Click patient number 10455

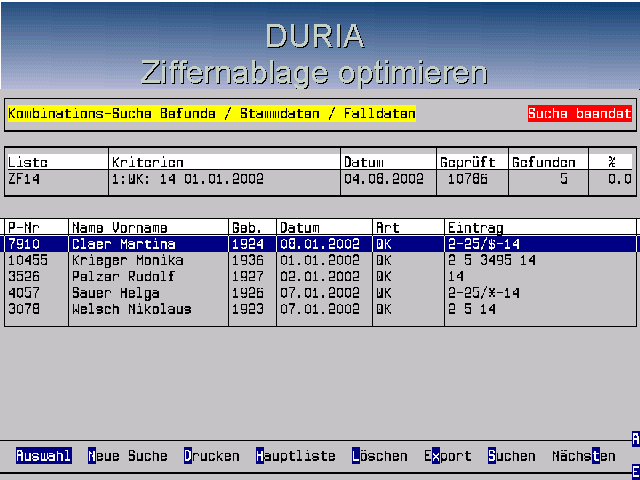pos(28,260)
